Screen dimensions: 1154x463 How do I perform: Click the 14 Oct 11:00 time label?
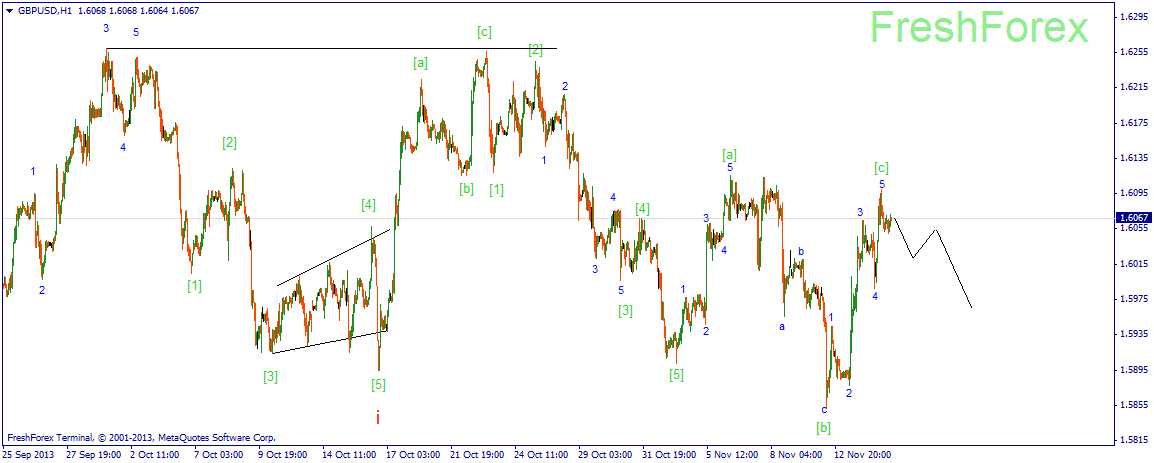pyautogui.click(x=351, y=455)
